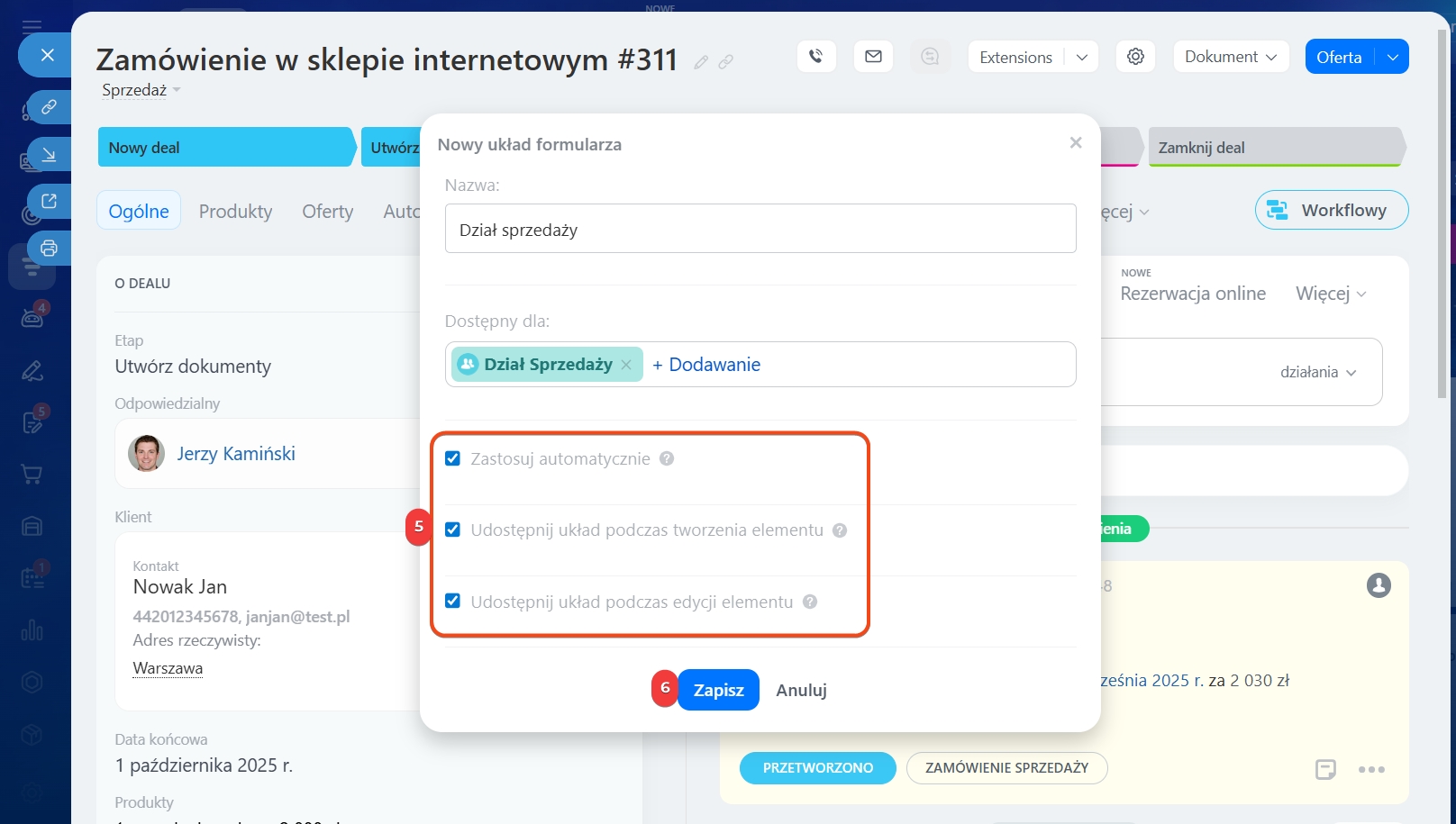Image resolution: width=1456 pixels, height=824 pixels.
Task: Compose an email via the envelope icon
Action: pos(873,57)
